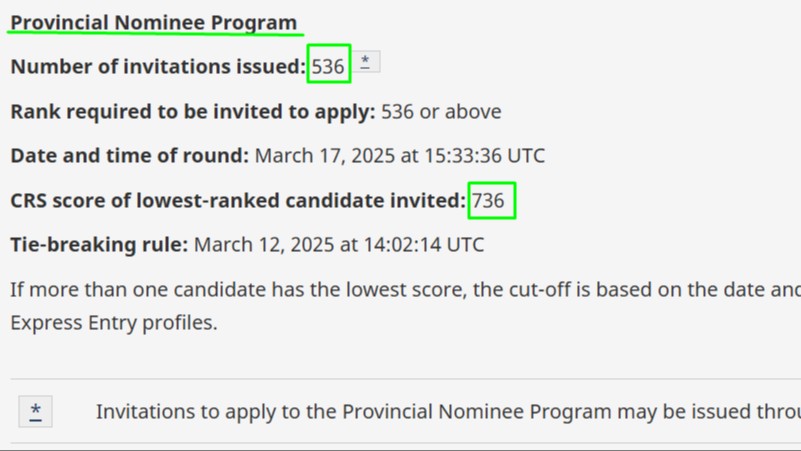Select the green-boxed 536 invitations number
This screenshot has height=451, width=801.
(x=328, y=66)
